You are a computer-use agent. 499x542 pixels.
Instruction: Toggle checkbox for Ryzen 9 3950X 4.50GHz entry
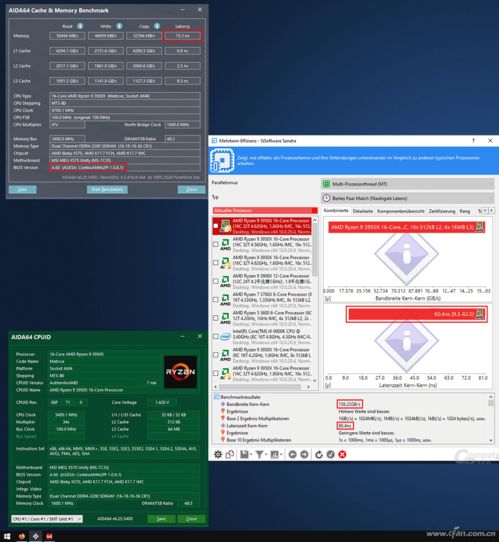[x=216, y=244]
